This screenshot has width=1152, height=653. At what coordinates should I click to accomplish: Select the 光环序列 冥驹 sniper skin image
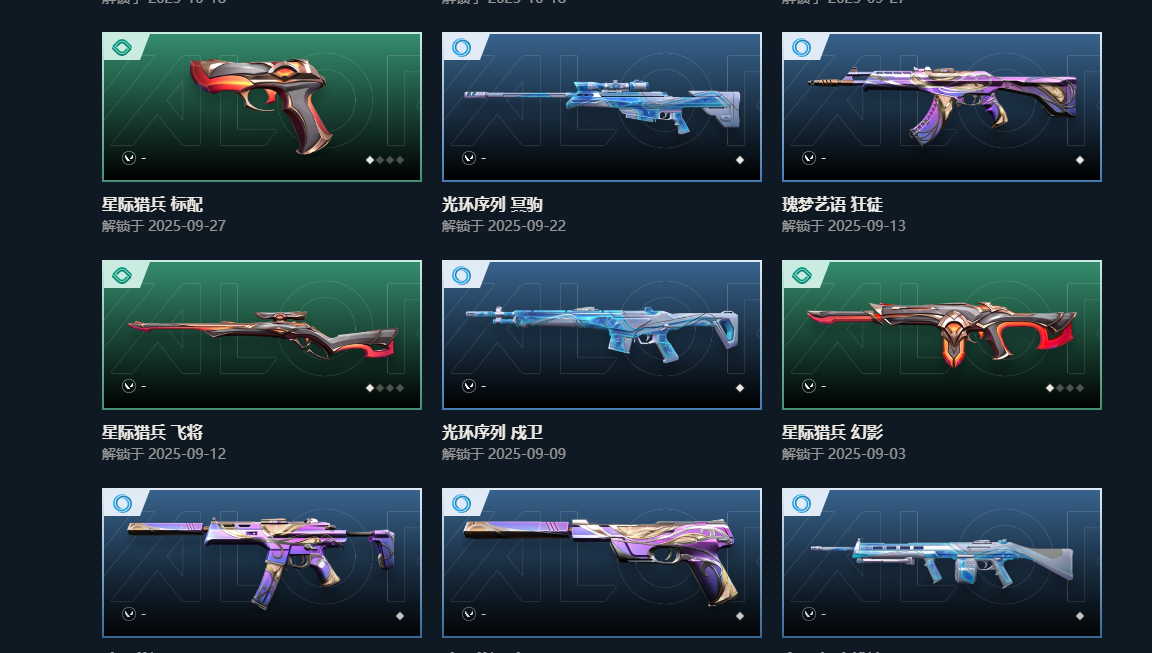tap(602, 107)
